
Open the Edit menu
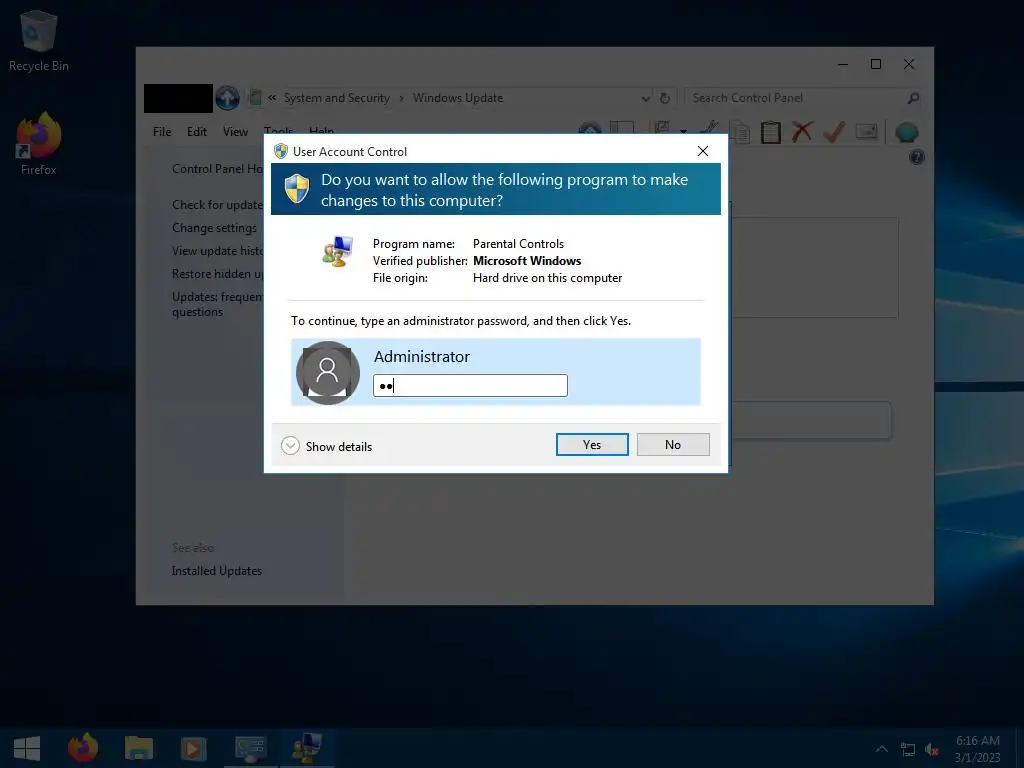click(197, 132)
